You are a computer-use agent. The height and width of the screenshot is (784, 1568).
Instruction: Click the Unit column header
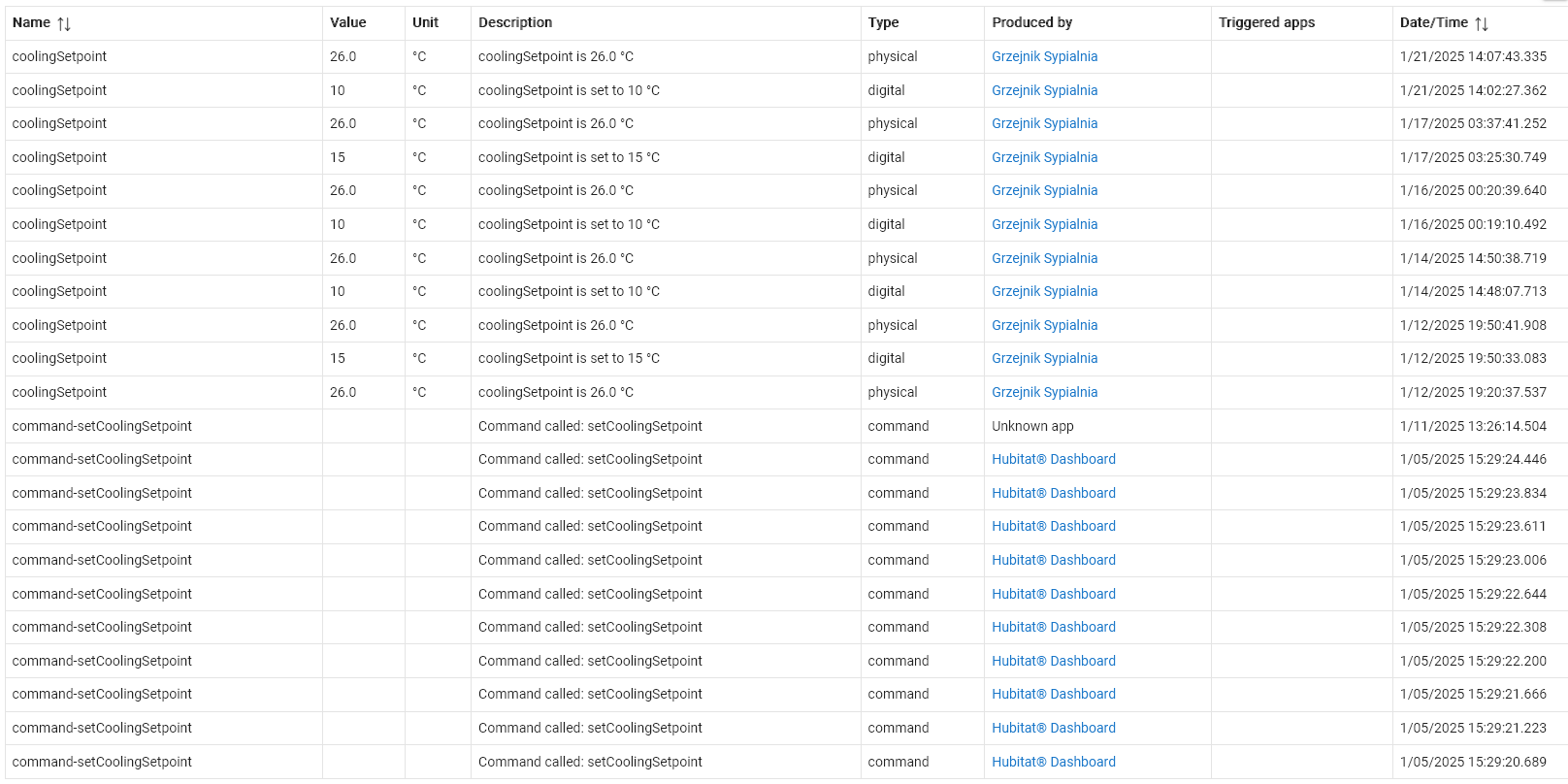click(425, 22)
